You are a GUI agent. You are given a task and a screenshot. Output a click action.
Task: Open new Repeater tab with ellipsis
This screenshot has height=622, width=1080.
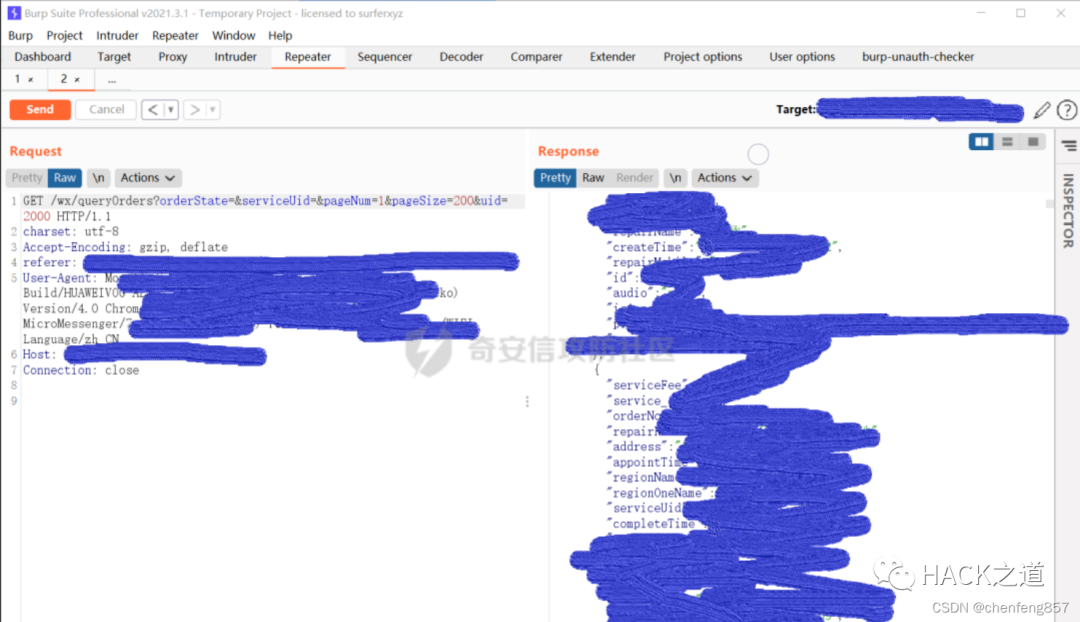point(112,80)
